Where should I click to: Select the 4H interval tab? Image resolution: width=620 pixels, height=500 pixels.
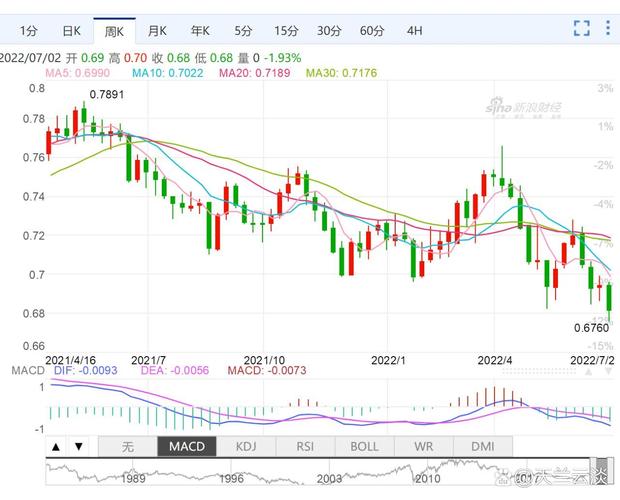414,31
